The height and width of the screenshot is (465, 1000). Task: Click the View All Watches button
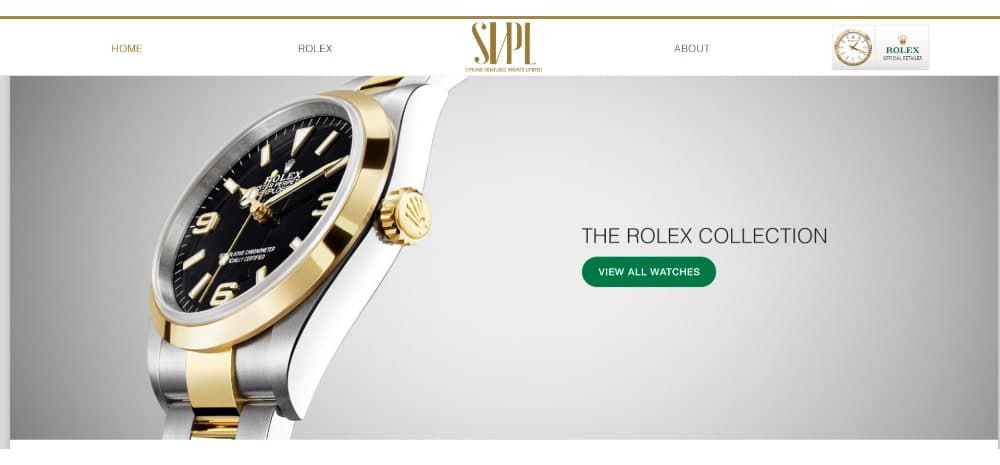[x=649, y=272]
